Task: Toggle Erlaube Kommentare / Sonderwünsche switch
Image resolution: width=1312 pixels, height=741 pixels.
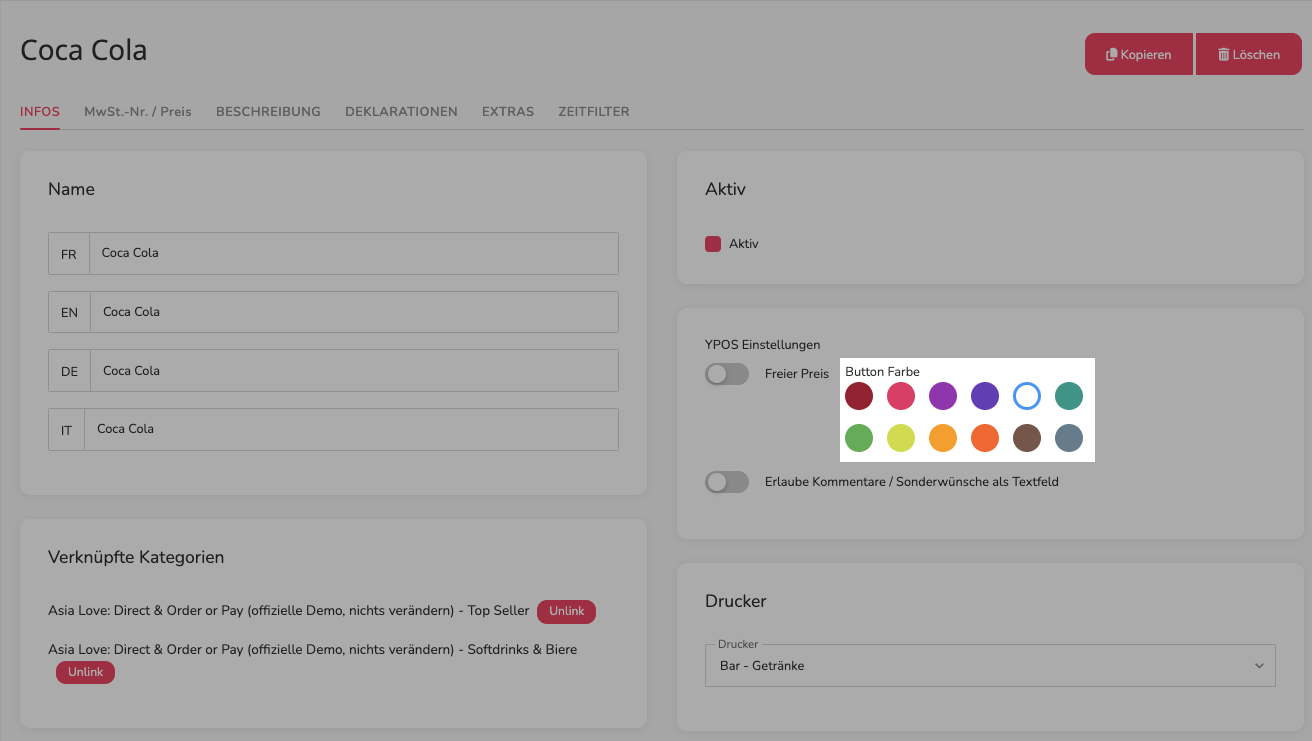Action: pos(727,482)
